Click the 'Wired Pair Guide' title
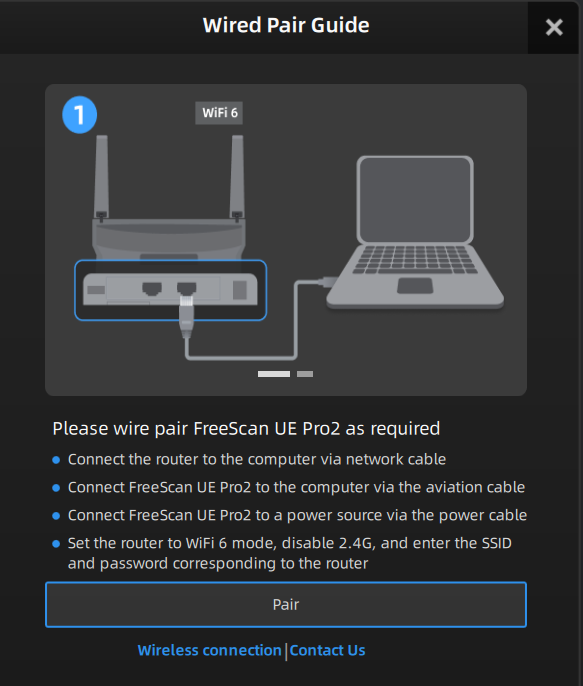Viewport: 583px width, 686px height. point(286,25)
